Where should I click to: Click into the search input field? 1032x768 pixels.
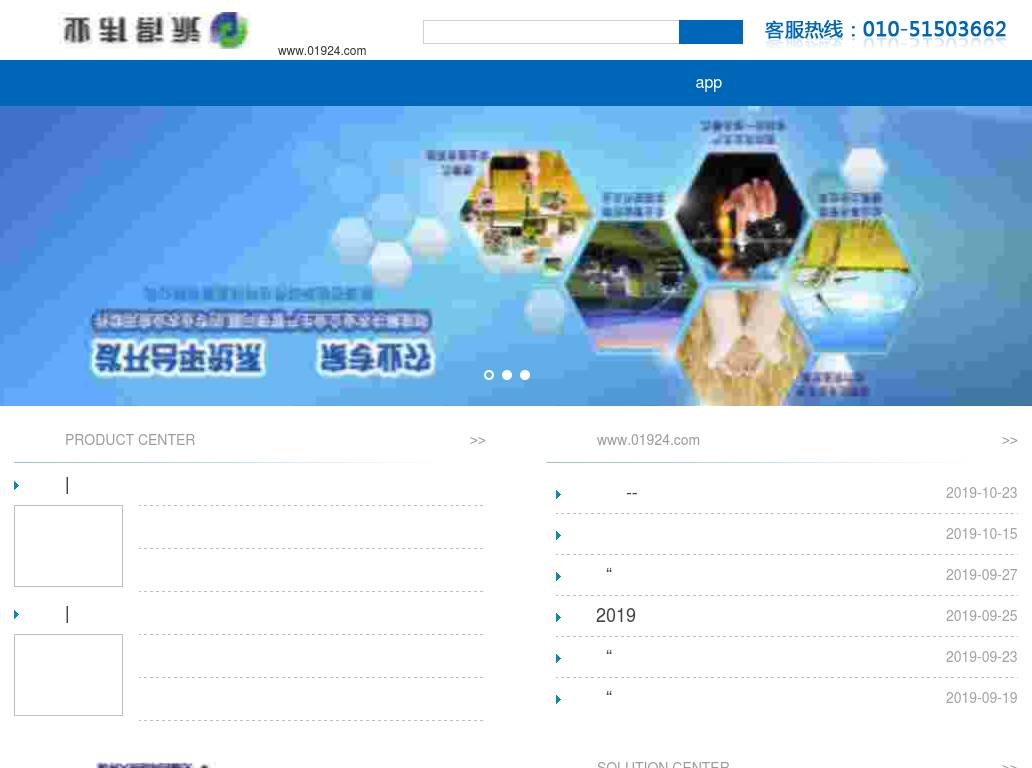point(551,32)
